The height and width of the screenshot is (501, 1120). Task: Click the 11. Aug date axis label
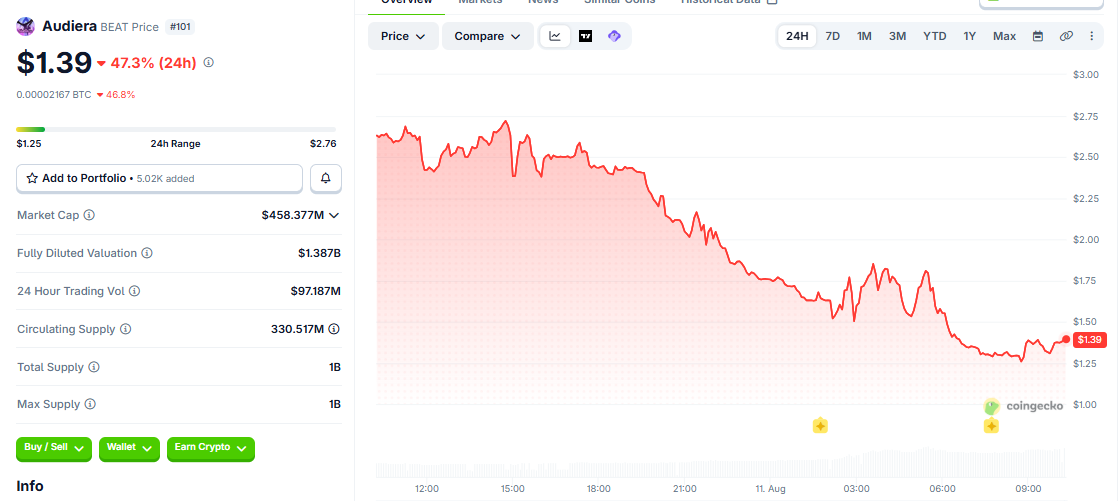(x=771, y=489)
